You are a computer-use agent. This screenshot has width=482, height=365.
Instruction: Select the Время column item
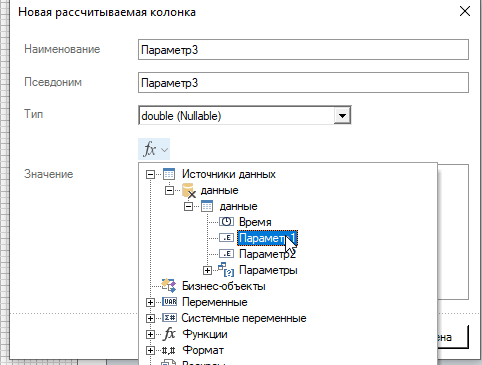[x=255, y=222]
